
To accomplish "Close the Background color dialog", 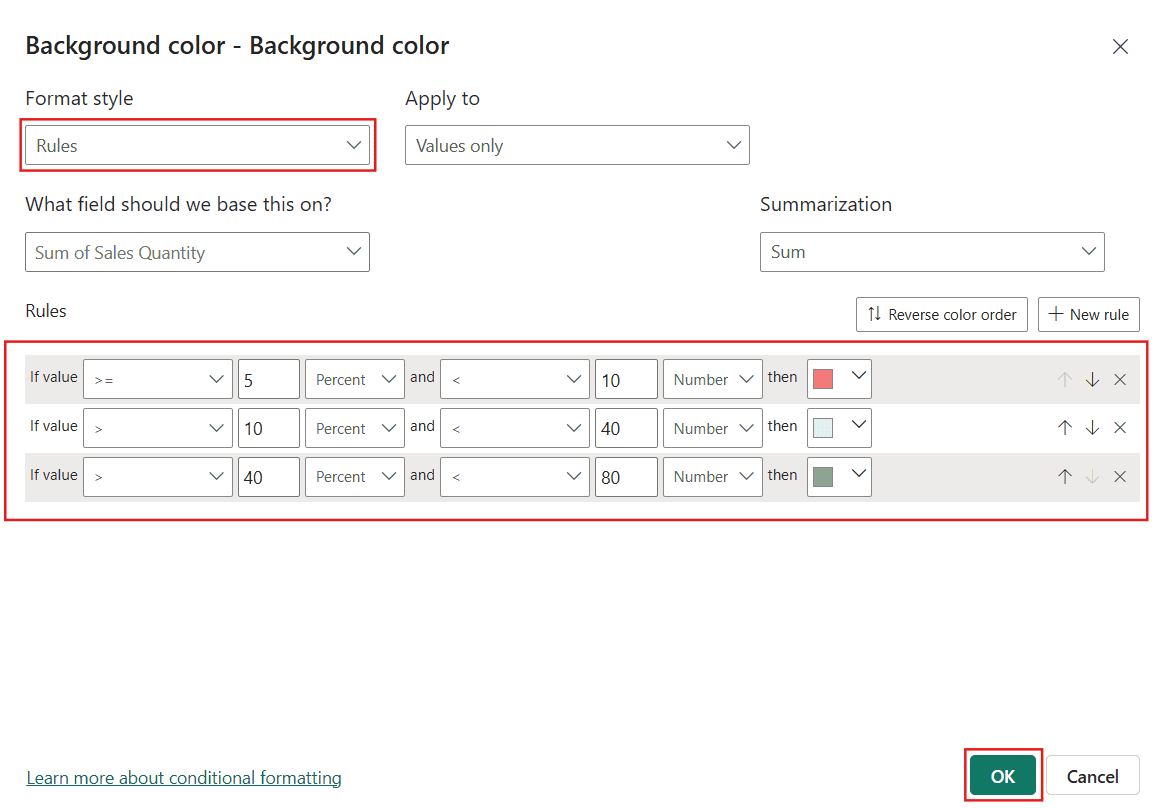I will (1120, 47).
